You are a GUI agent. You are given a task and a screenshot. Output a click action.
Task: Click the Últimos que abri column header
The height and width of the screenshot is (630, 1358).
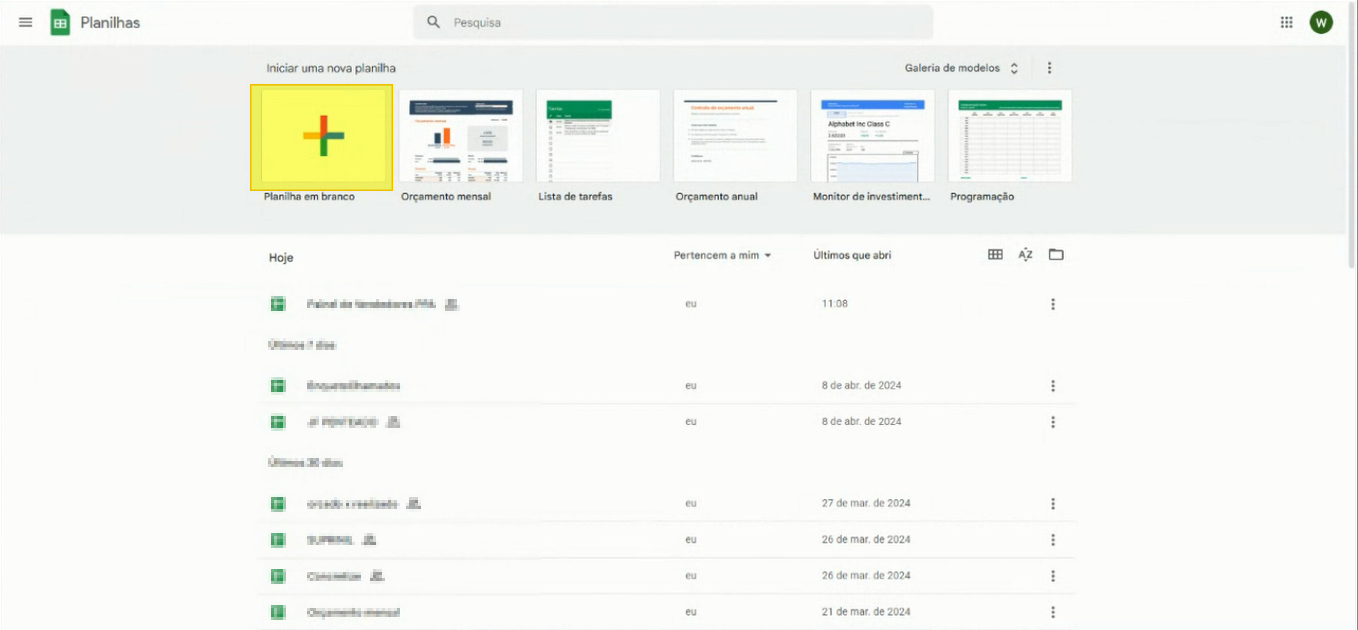[852, 256]
